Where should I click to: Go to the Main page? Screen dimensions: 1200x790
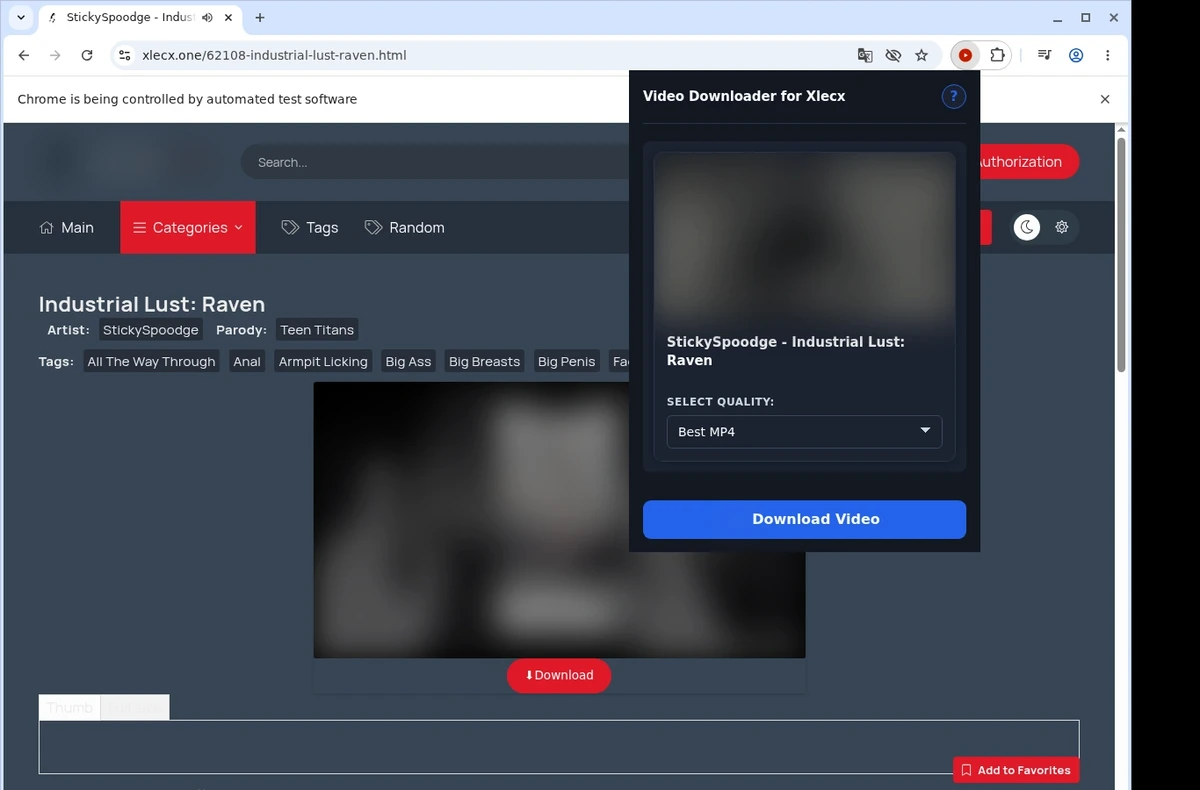point(66,227)
